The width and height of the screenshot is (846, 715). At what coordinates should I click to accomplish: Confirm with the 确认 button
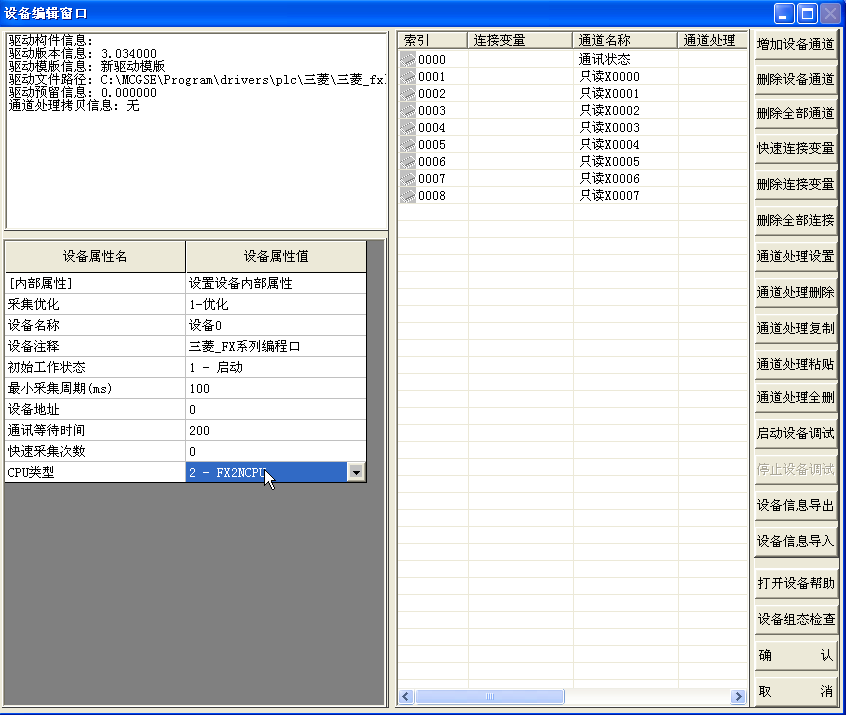coord(795,655)
